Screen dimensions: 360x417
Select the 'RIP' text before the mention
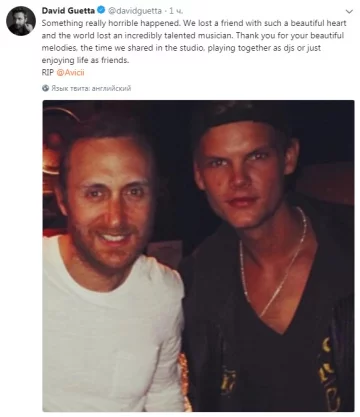coord(48,72)
